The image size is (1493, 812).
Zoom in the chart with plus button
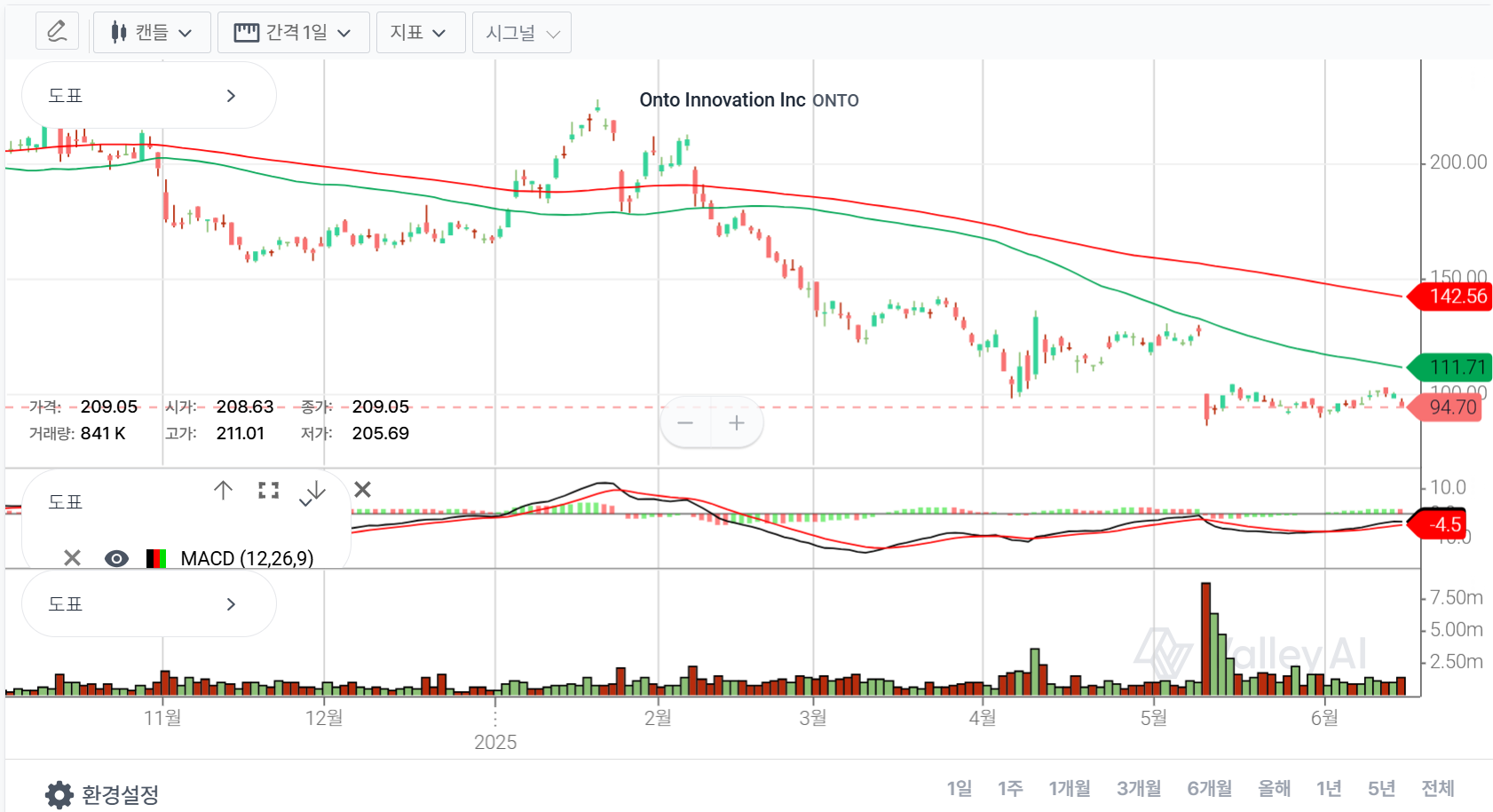[737, 422]
